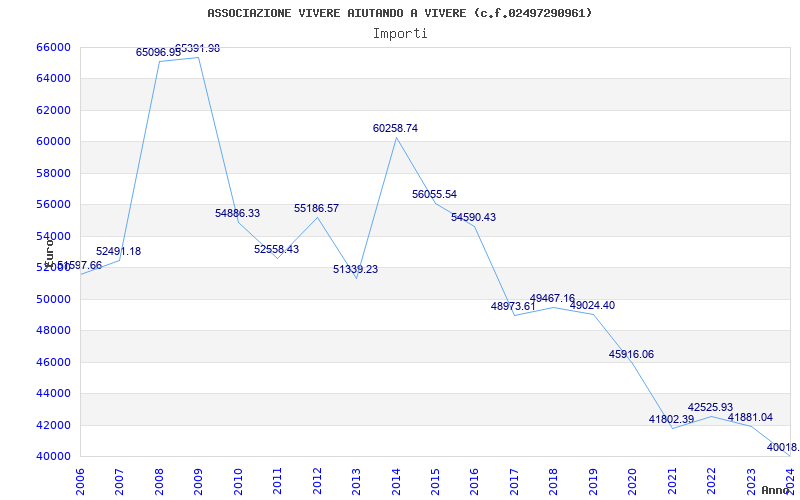The height and width of the screenshot is (500, 800).
Task: Click the data label 49467.16
Action: click(x=553, y=298)
